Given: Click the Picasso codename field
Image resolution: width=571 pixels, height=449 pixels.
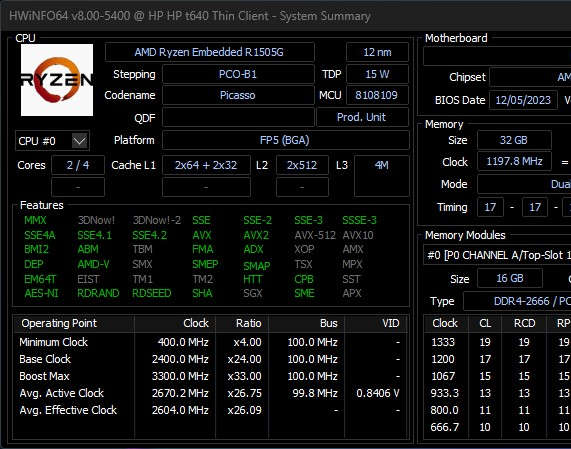Looking at the screenshot, I should tap(238, 95).
